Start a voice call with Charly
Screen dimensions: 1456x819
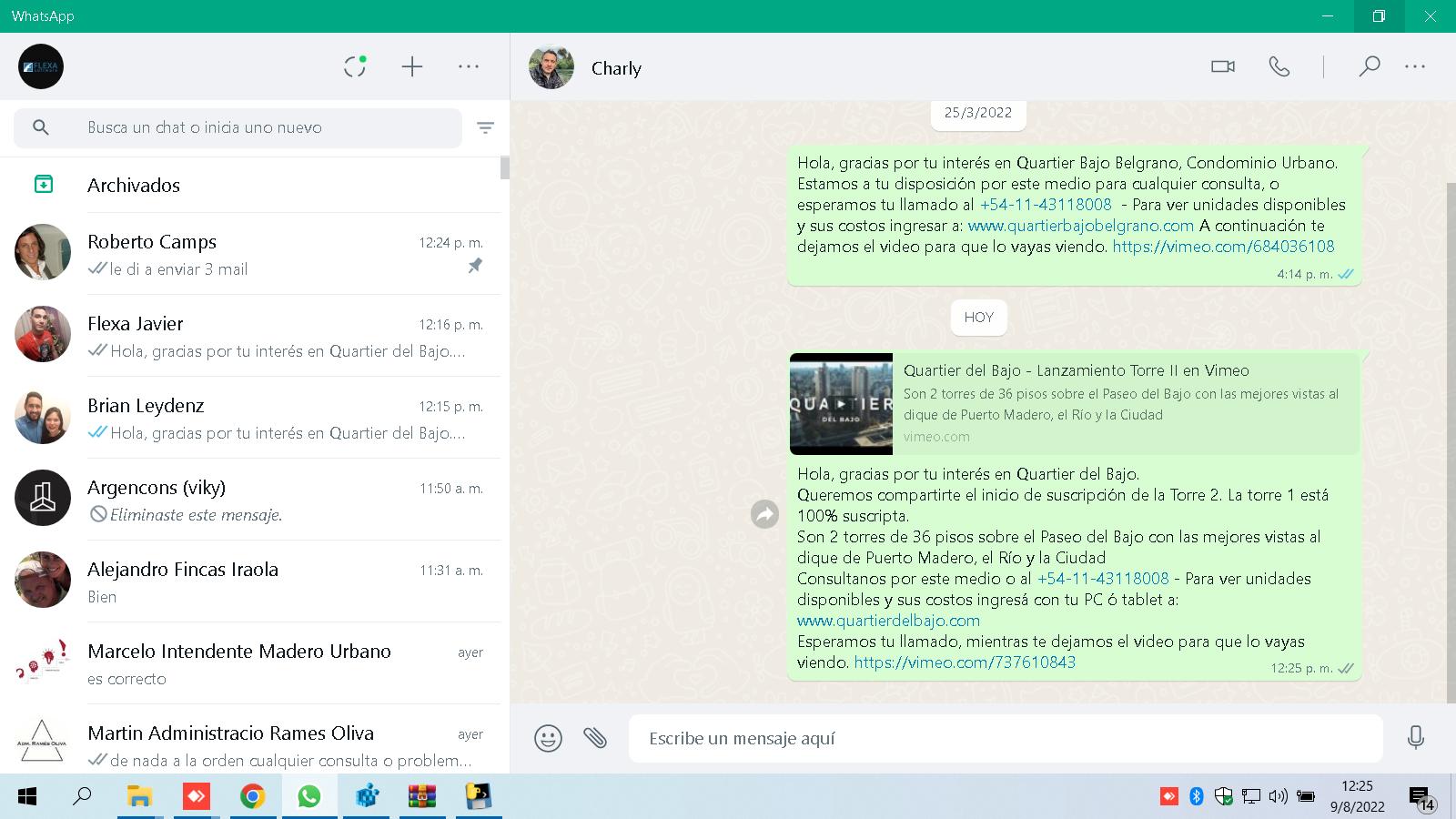point(1279,66)
